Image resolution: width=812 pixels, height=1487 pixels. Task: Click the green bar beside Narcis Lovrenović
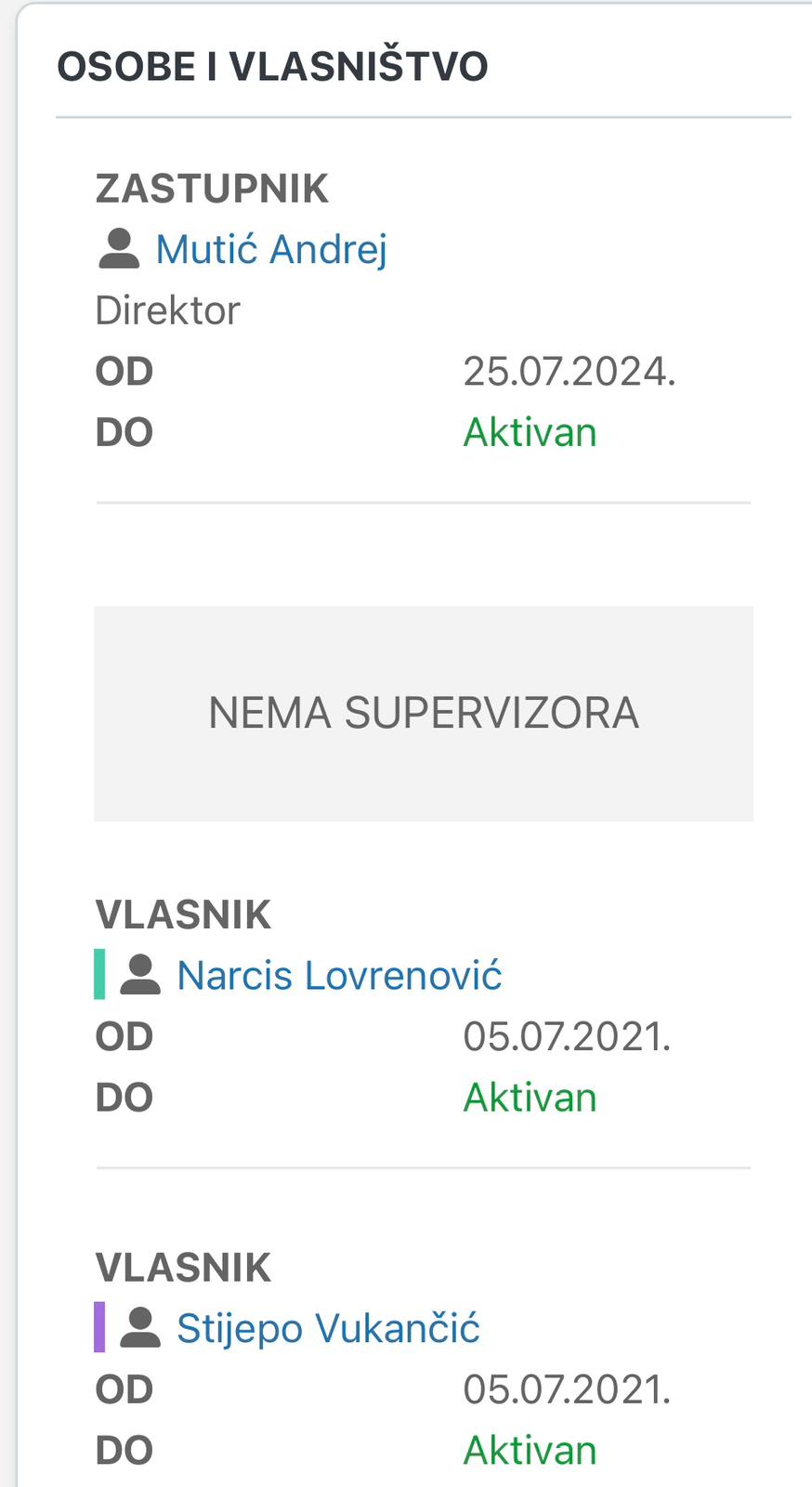tap(98, 975)
